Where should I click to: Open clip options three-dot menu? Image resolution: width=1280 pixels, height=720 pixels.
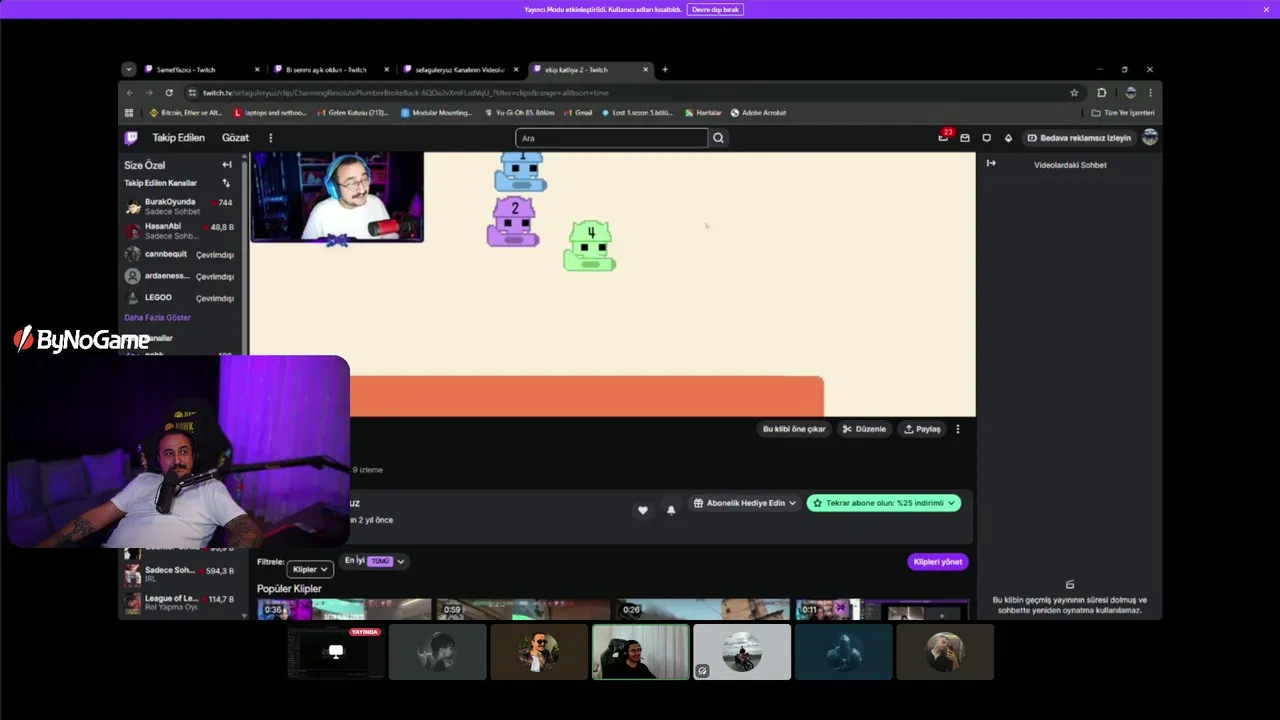957,429
